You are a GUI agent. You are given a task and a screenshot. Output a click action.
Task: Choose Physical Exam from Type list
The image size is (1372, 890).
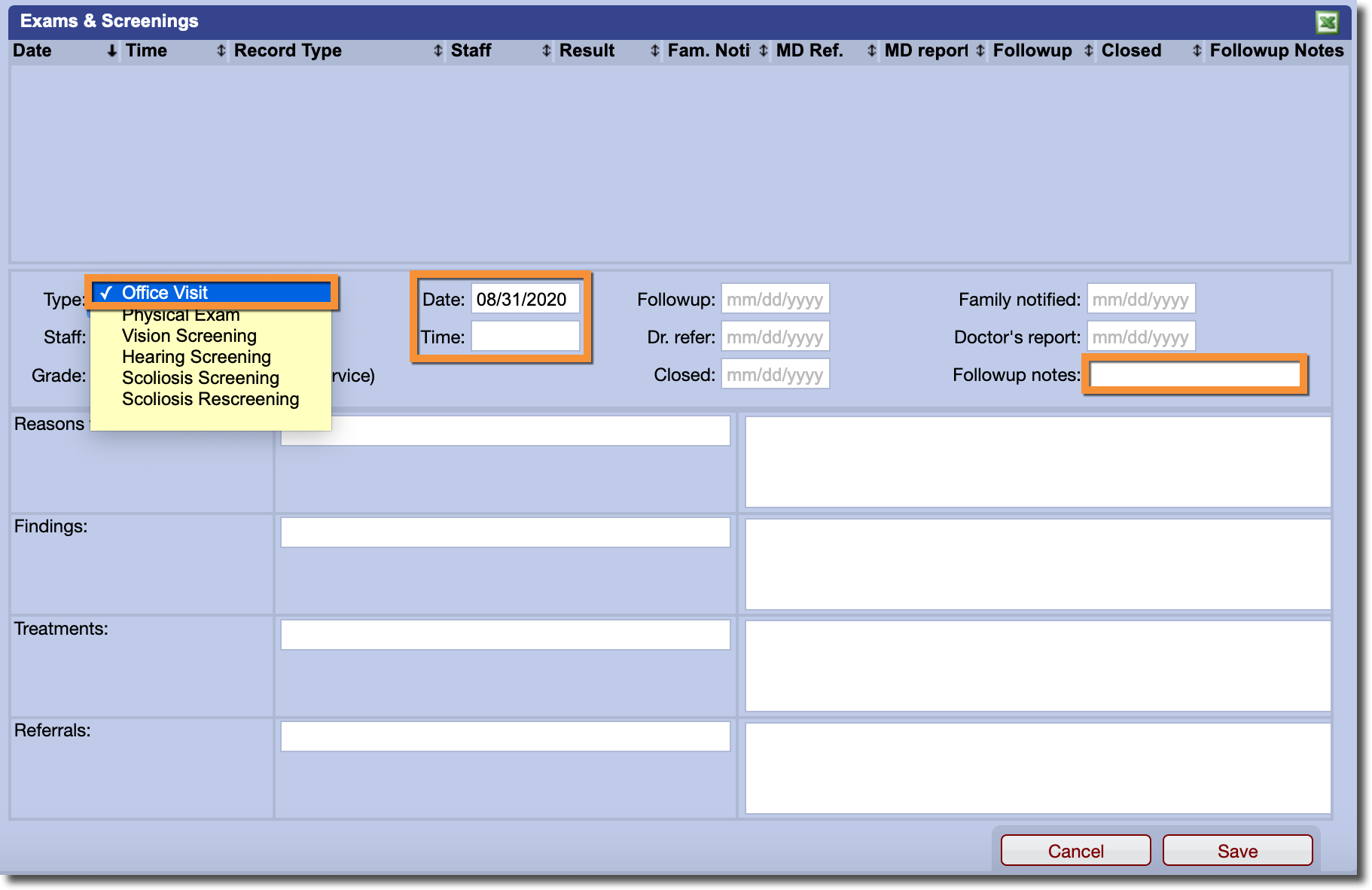click(x=181, y=315)
